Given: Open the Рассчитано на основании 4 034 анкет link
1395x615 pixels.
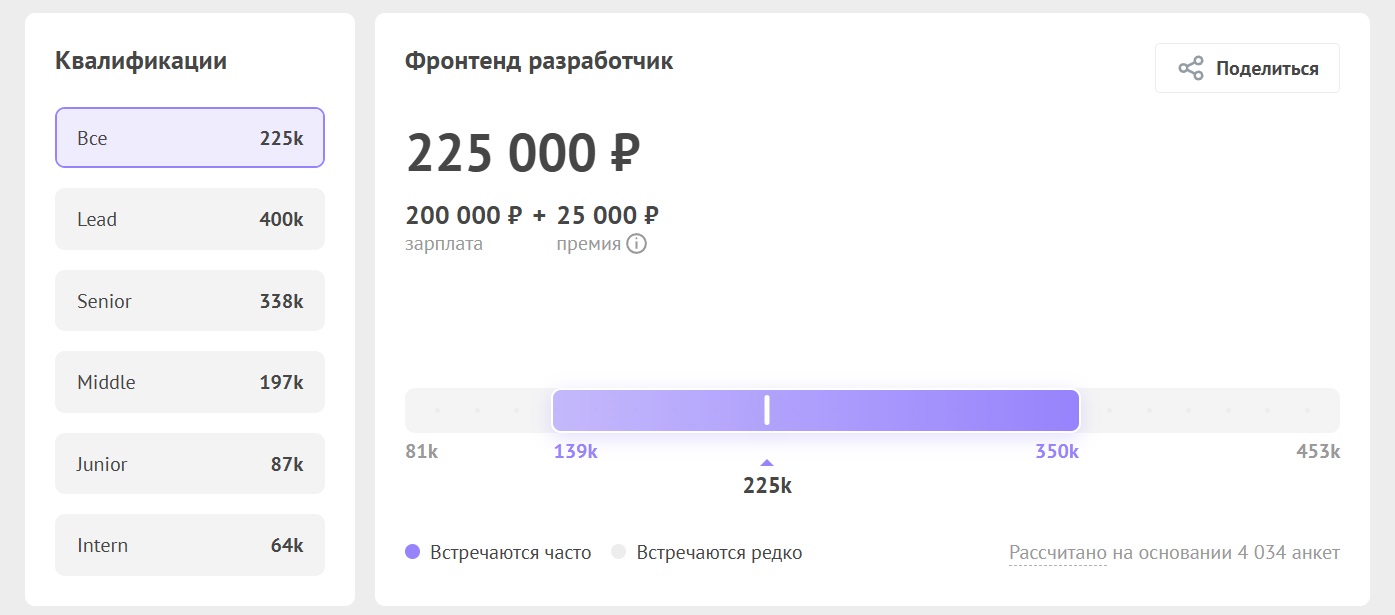Looking at the screenshot, I should (1175, 552).
